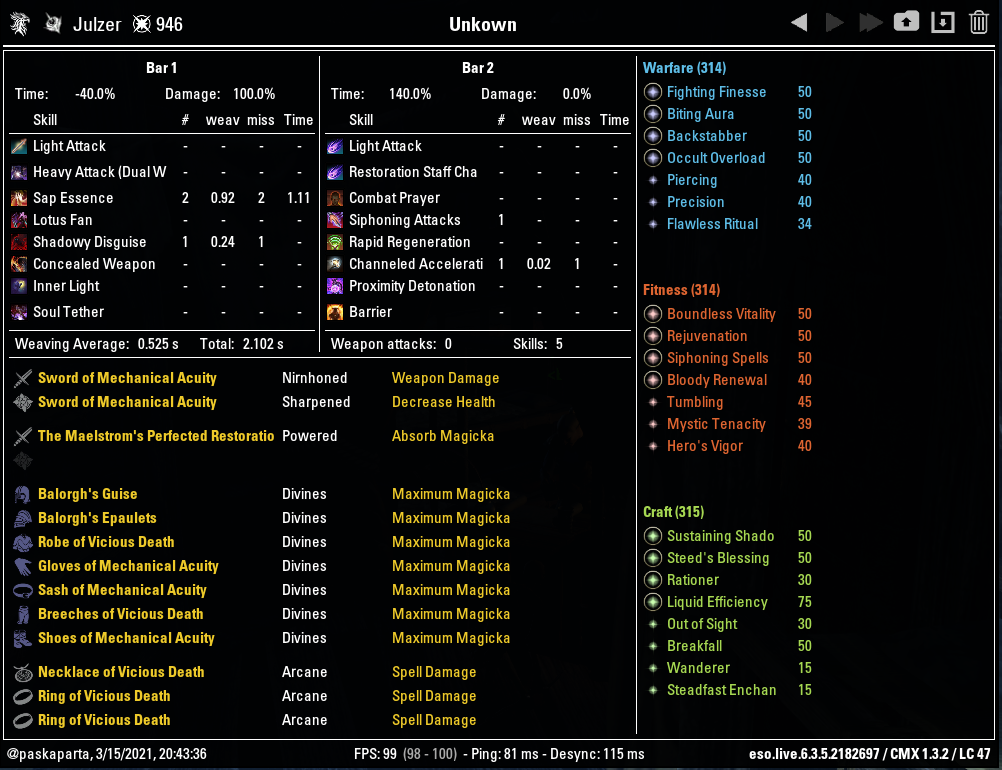Go to the next fight arrow
1002x770 pixels.
click(835, 23)
